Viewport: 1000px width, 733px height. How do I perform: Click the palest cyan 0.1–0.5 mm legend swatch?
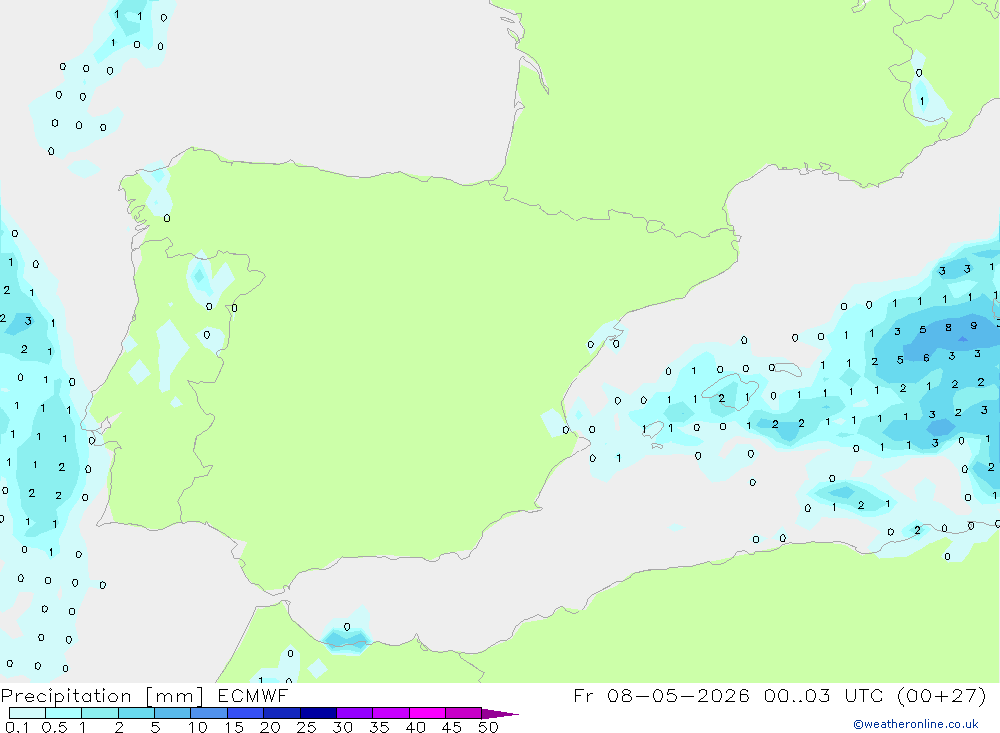[x=27, y=713]
